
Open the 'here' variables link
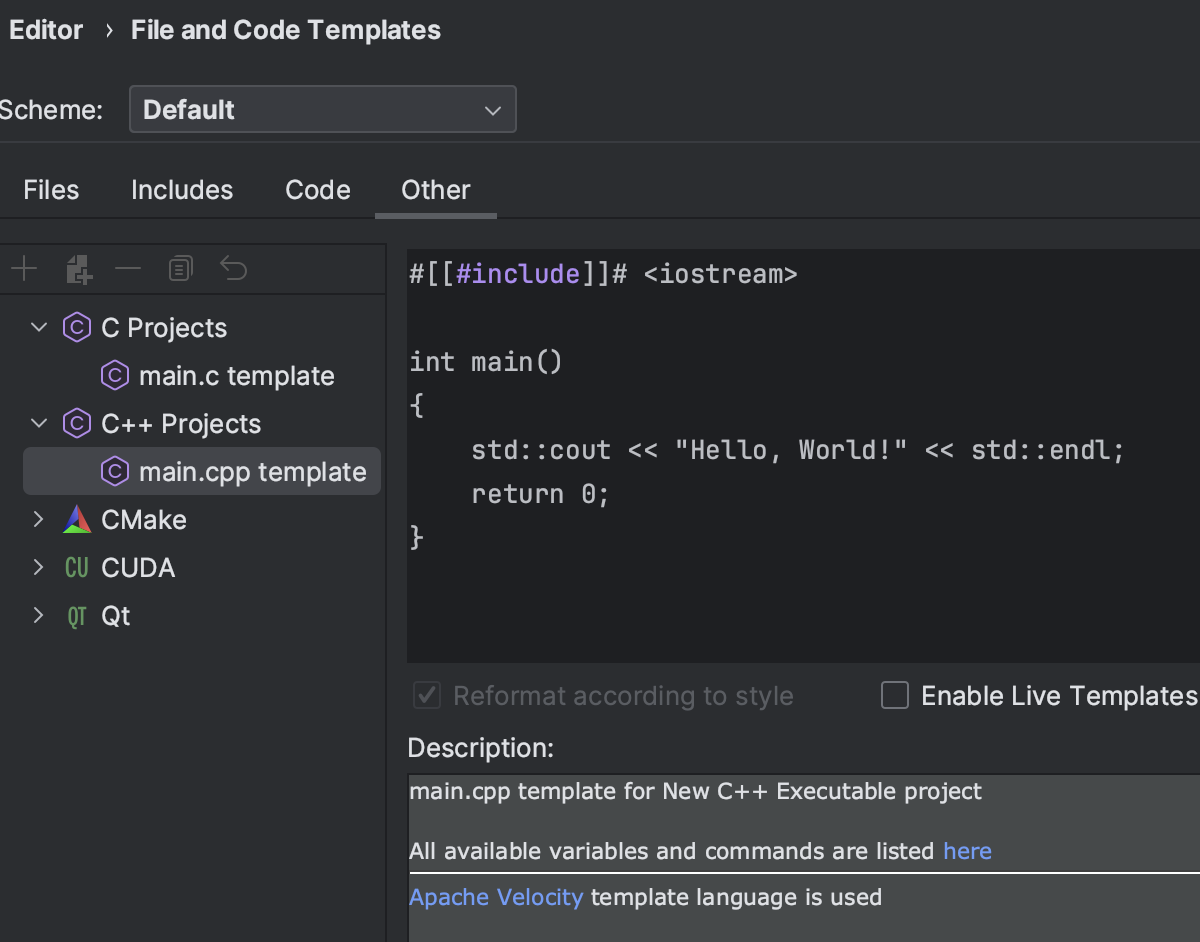967,851
